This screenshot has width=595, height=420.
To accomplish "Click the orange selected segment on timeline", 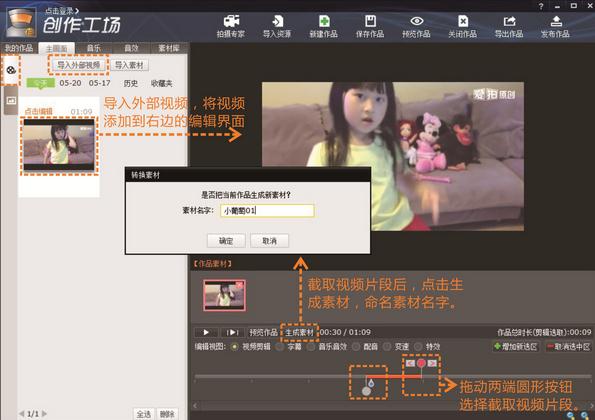I will (x=394, y=376).
